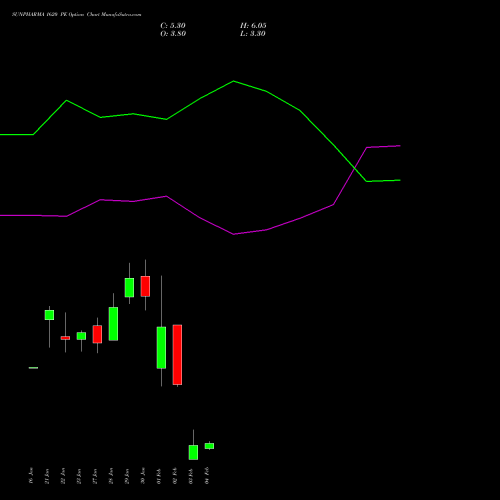Click the 21 Jan date label

(47, 476)
